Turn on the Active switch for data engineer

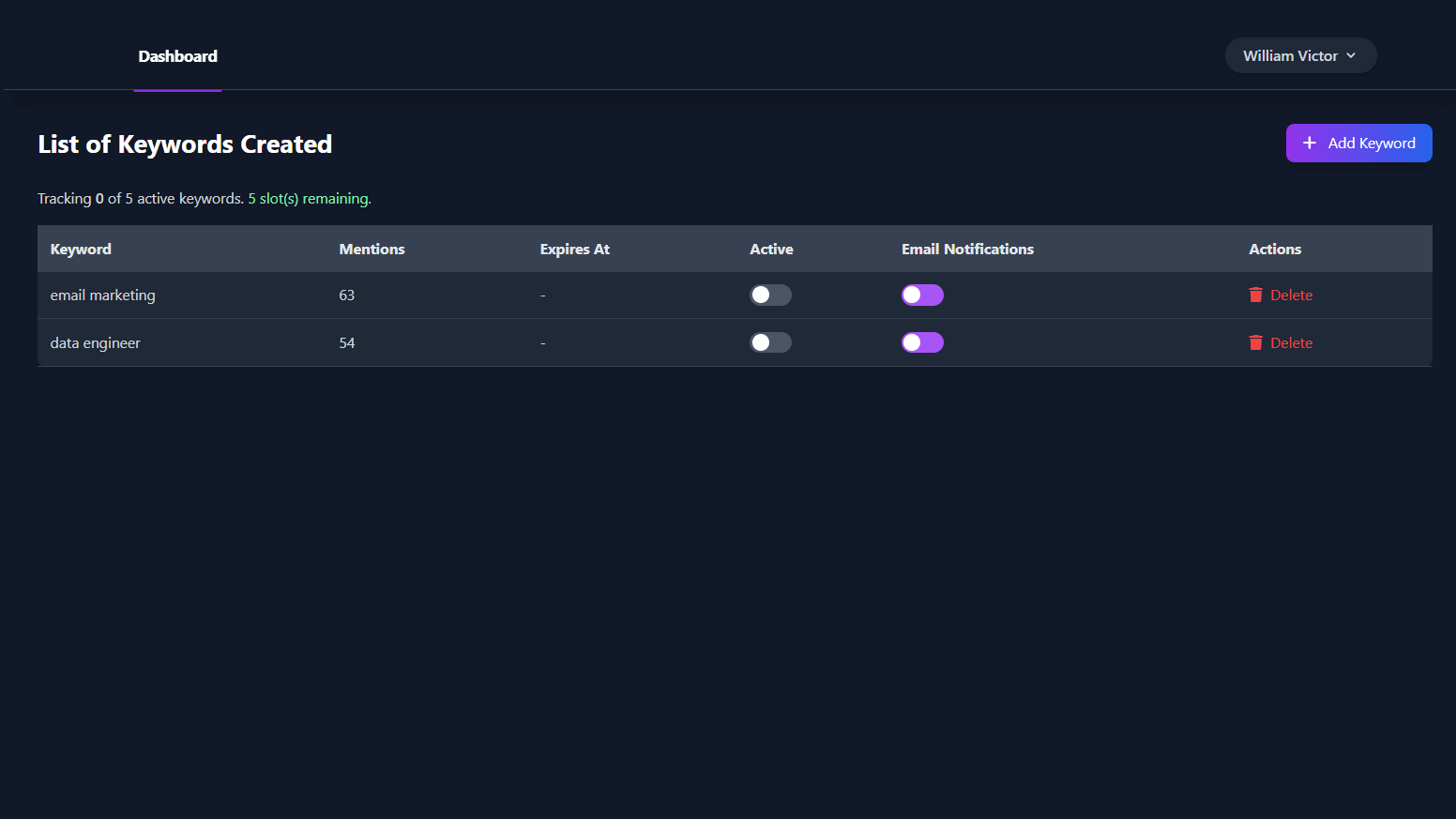pyautogui.click(x=770, y=342)
